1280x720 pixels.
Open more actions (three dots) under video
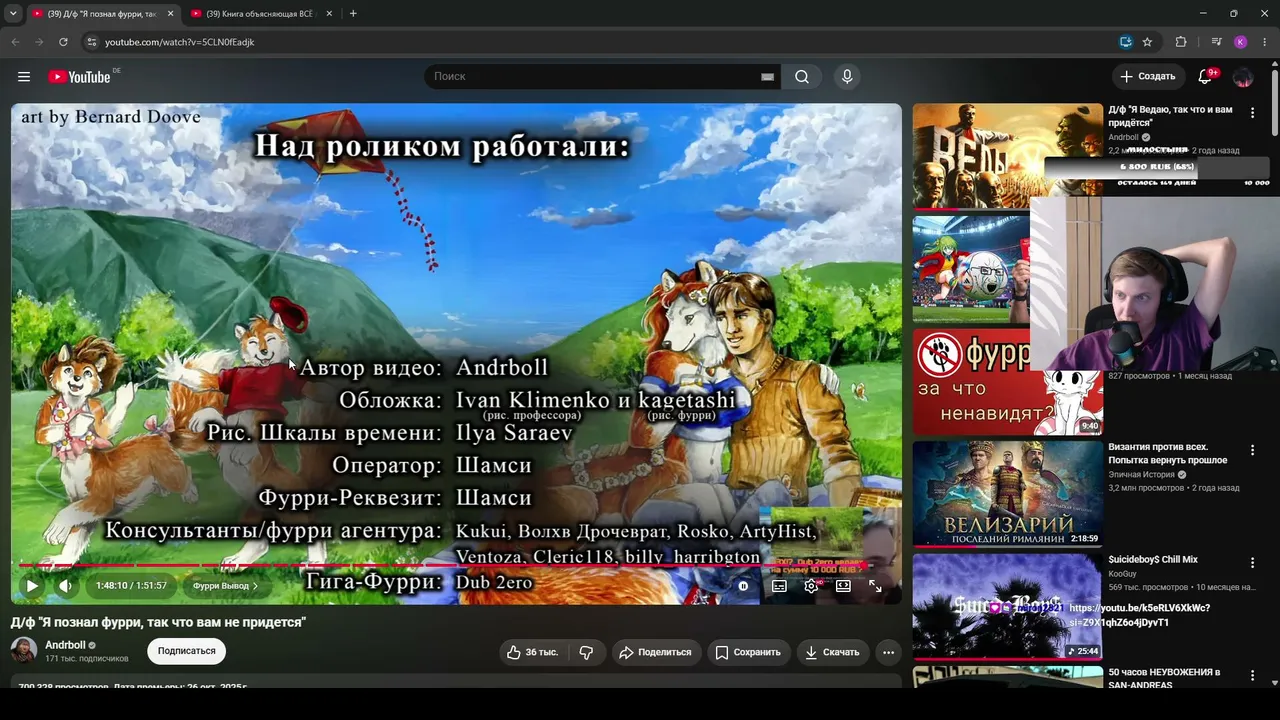click(888, 652)
